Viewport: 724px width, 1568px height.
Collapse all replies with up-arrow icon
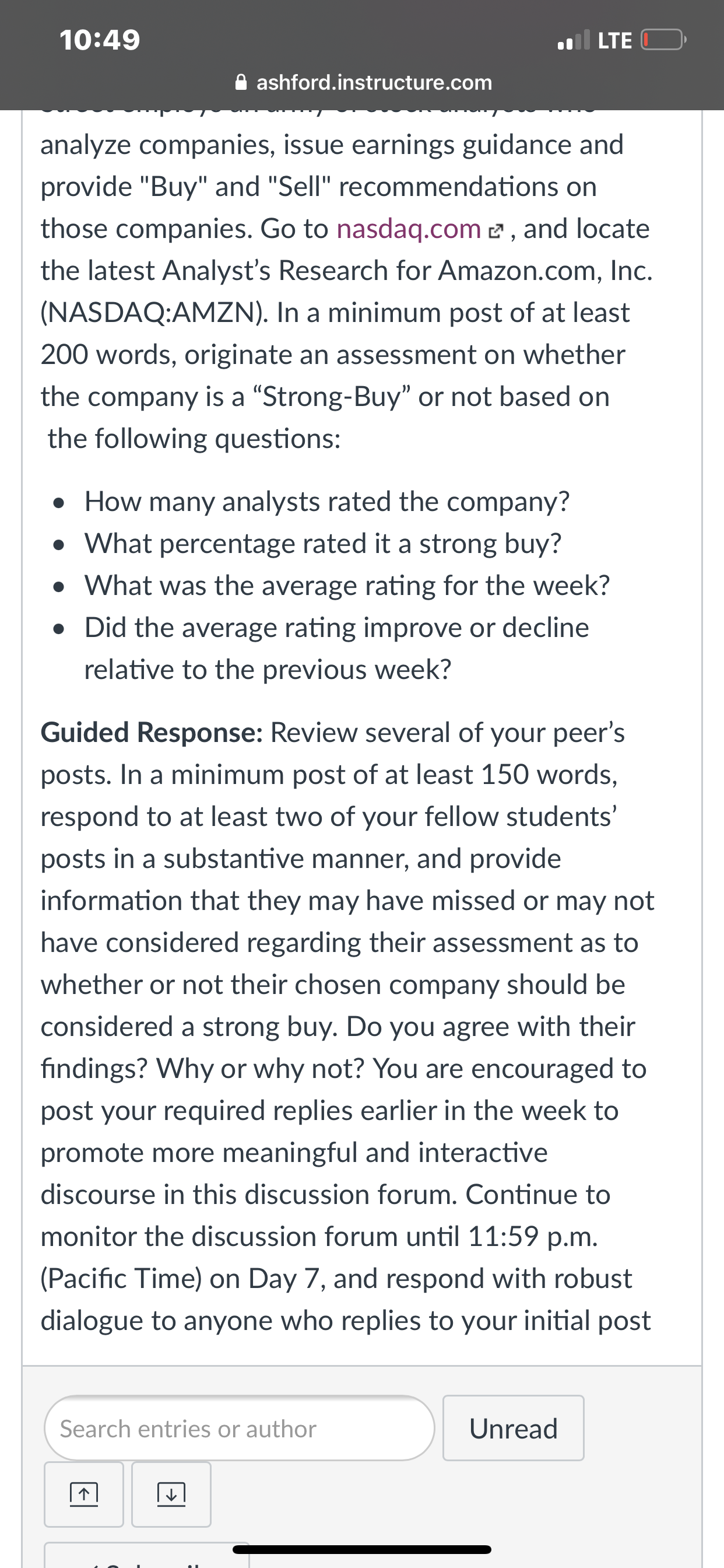point(84,1494)
